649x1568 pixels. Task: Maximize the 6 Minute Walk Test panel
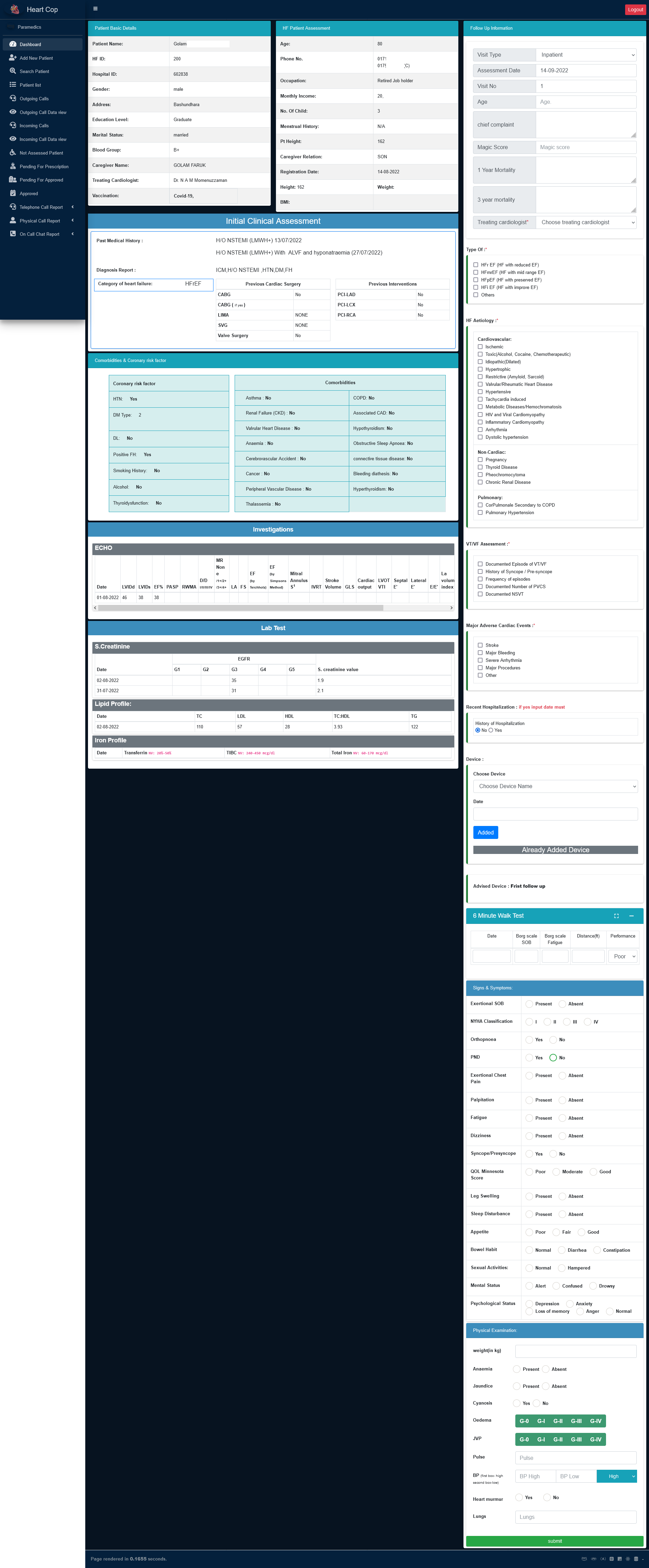[x=616, y=915]
